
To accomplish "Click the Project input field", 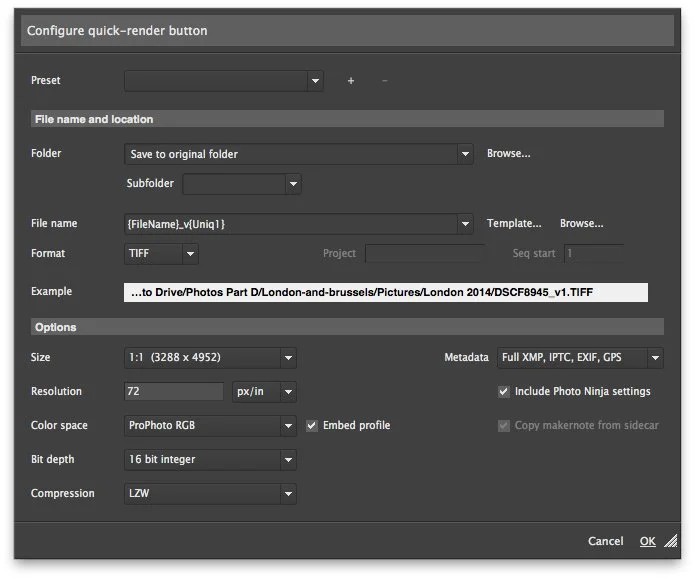I will 425,254.
